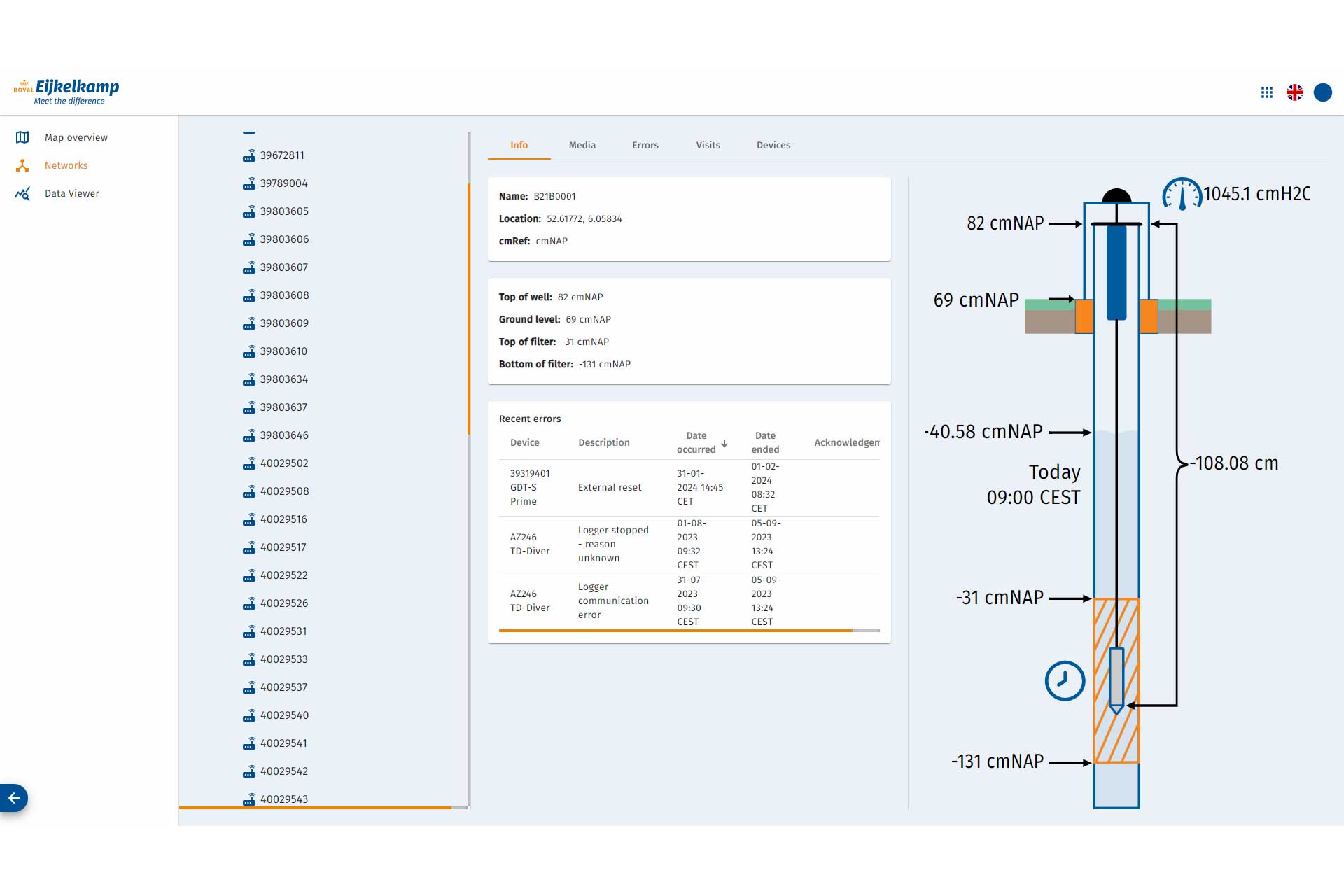Click the pressure gauge icon in diagram
The height and width of the screenshot is (896, 1344).
[1182, 194]
